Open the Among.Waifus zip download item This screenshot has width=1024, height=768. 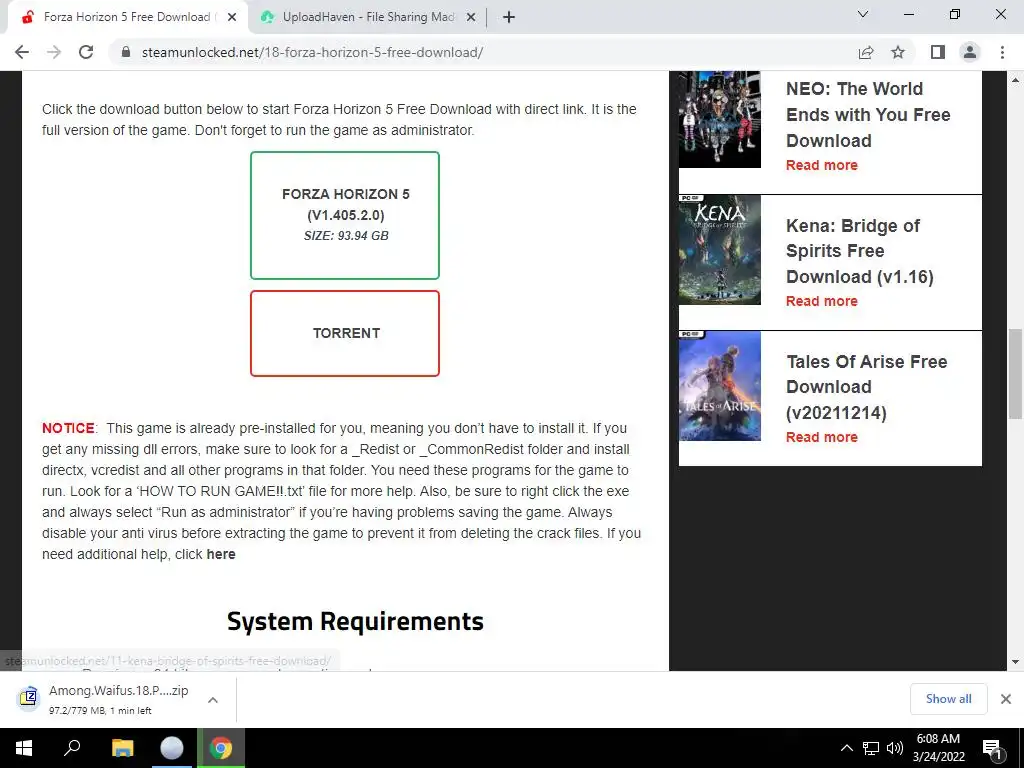[118, 699]
